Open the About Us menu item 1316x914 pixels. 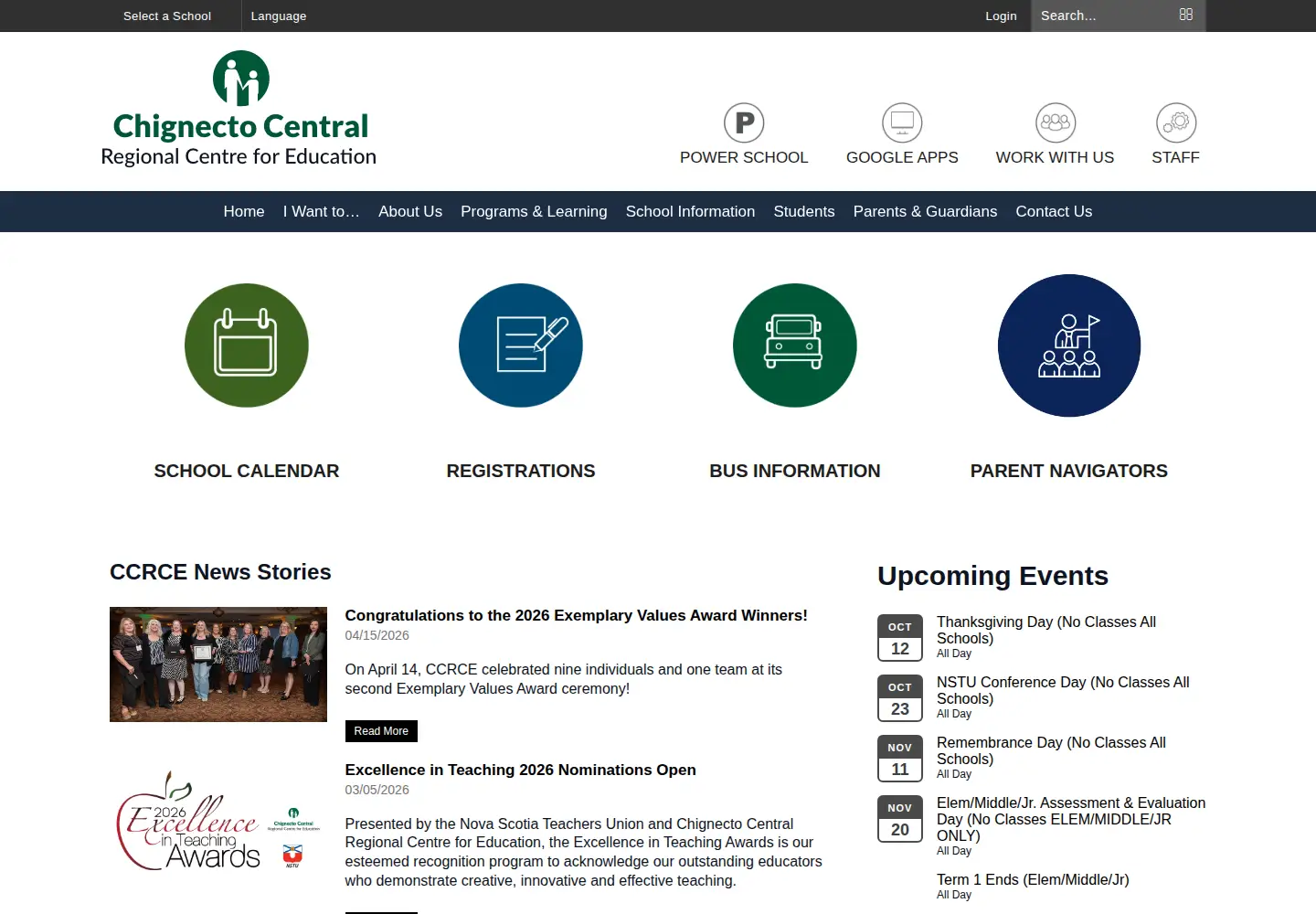tap(410, 211)
